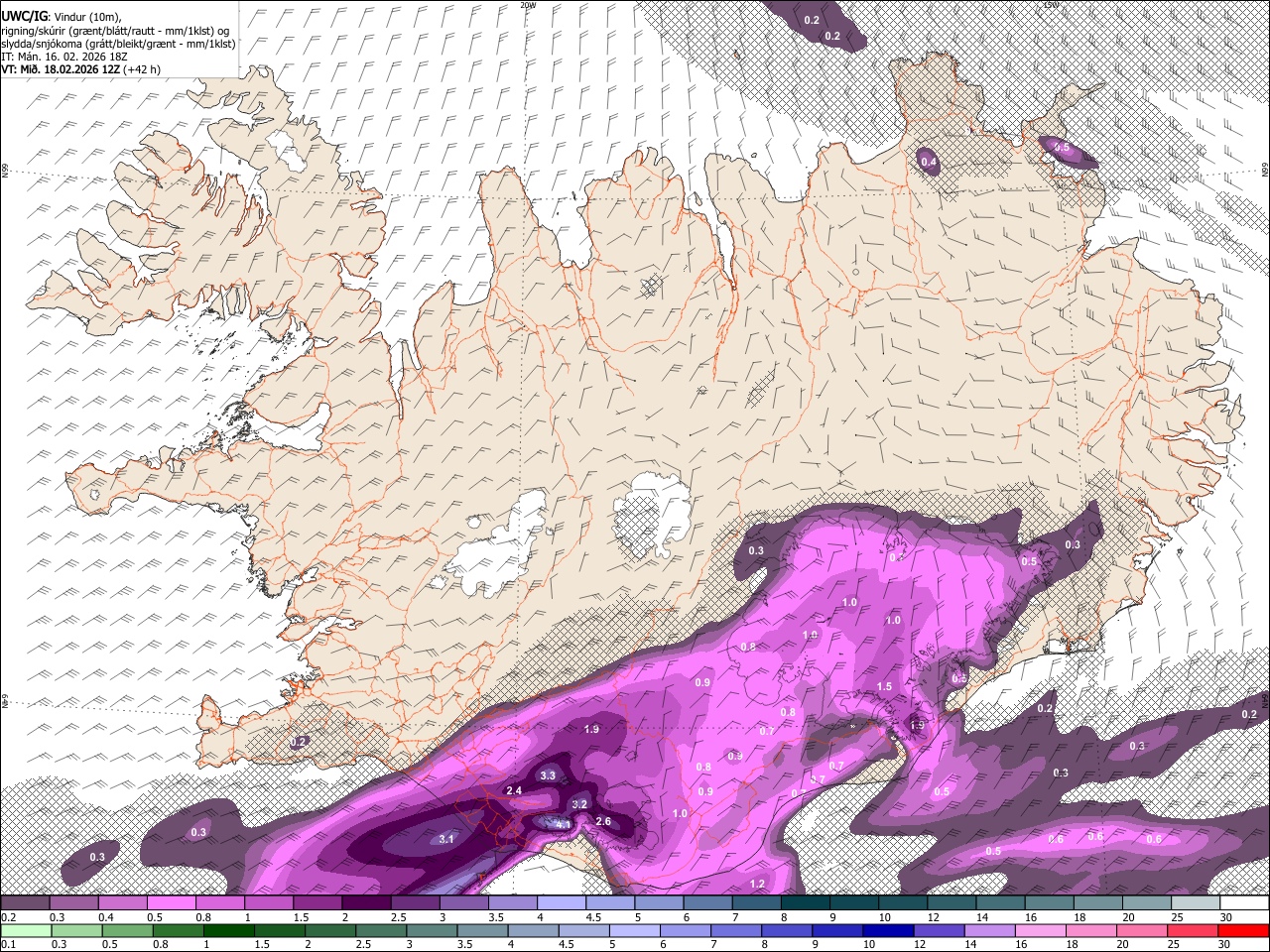The width and height of the screenshot is (1270, 952).
Task: Pick the darkest green swatch between 1 and 1.5 in the bottom legend row
Action: pos(228,930)
